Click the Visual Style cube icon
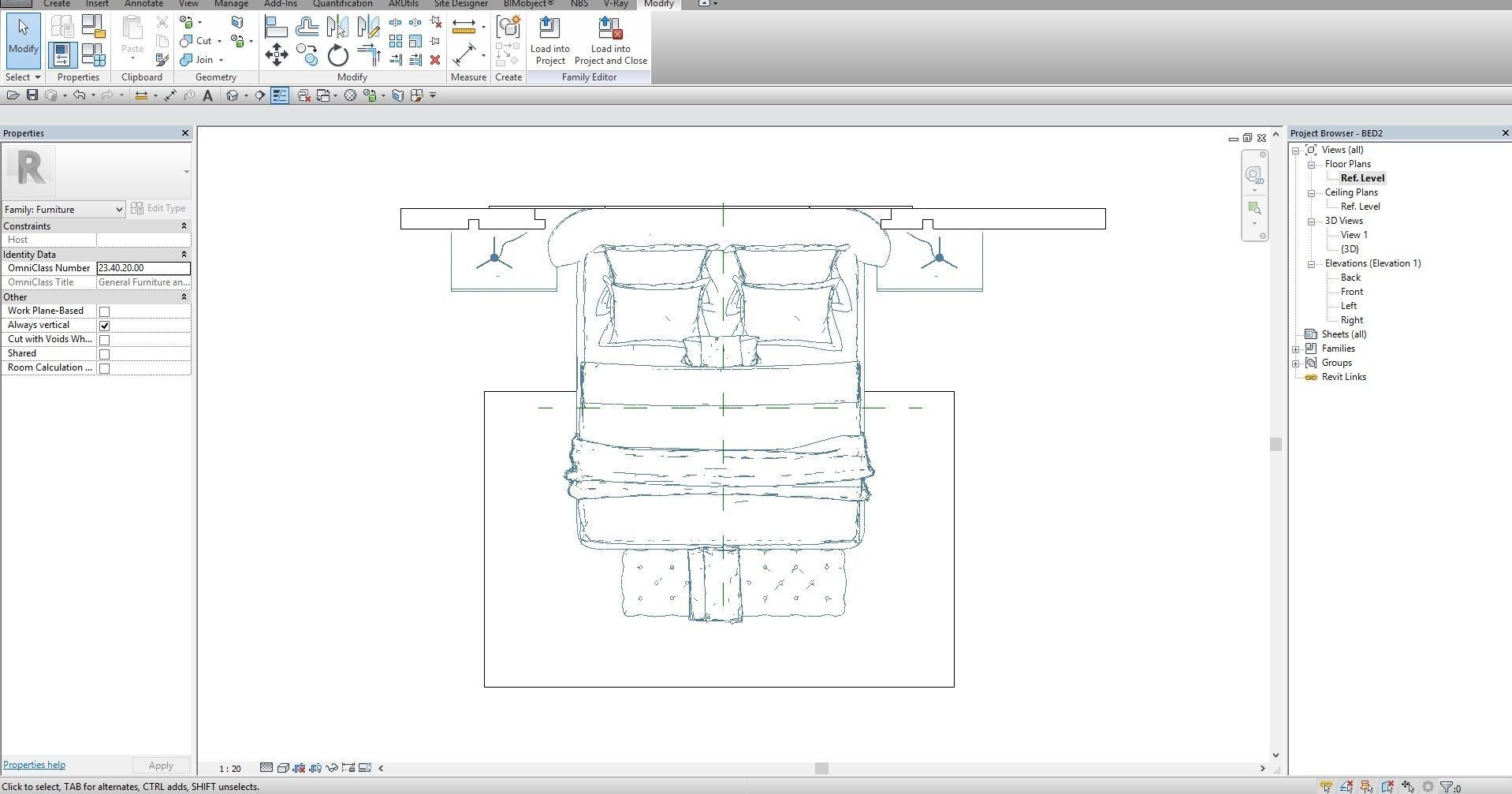The image size is (1512, 794). click(x=283, y=768)
